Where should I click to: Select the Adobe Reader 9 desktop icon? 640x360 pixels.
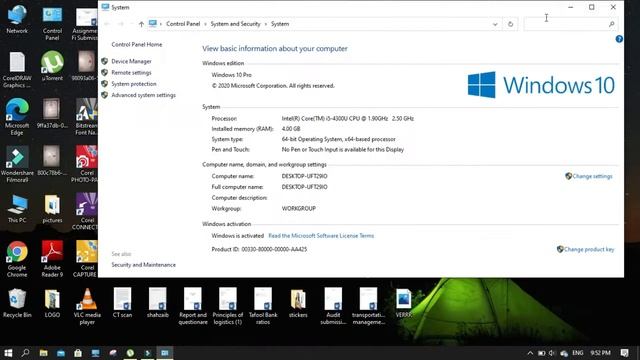52,259
